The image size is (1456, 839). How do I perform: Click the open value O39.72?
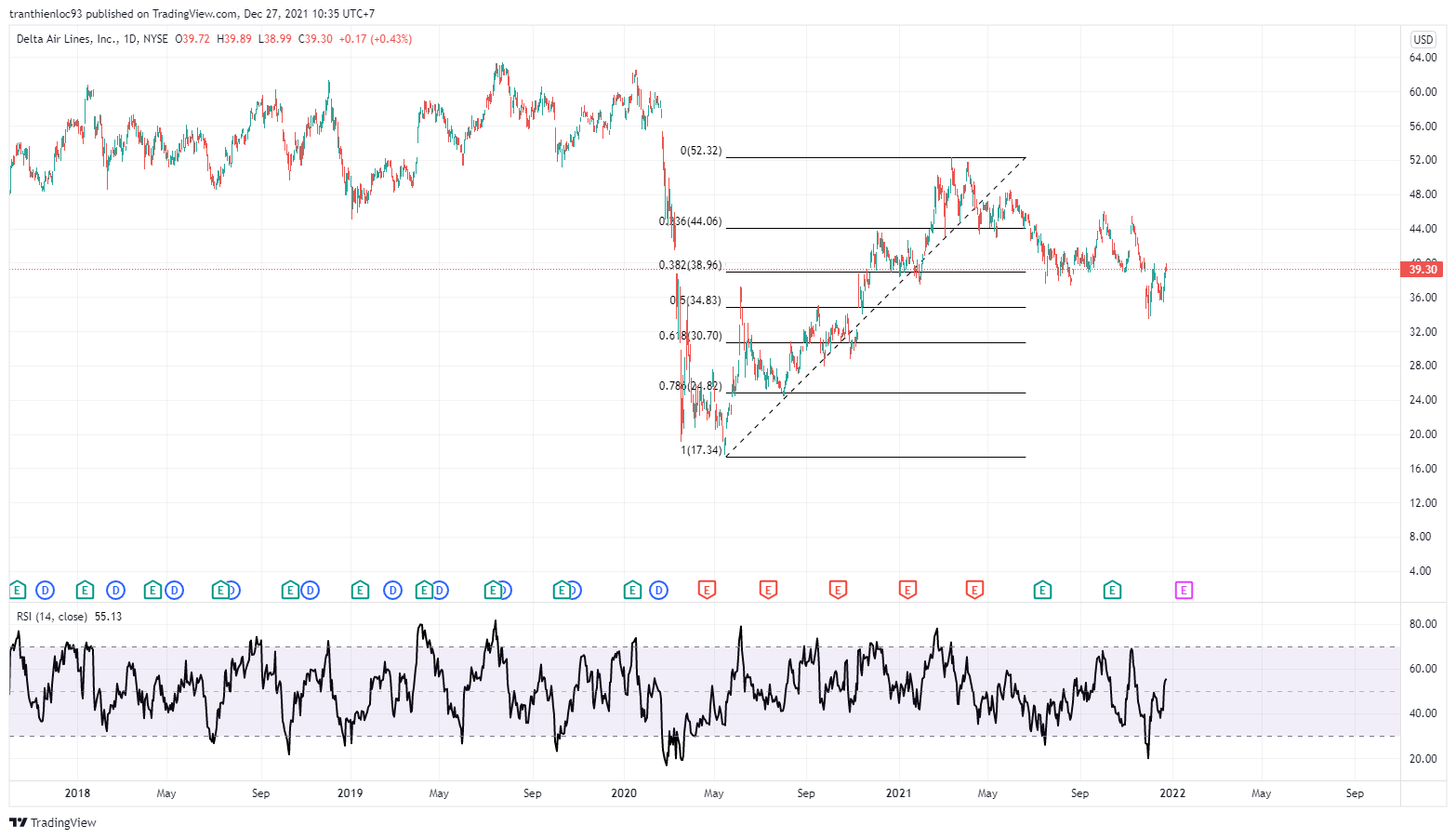tap(192, 39)
